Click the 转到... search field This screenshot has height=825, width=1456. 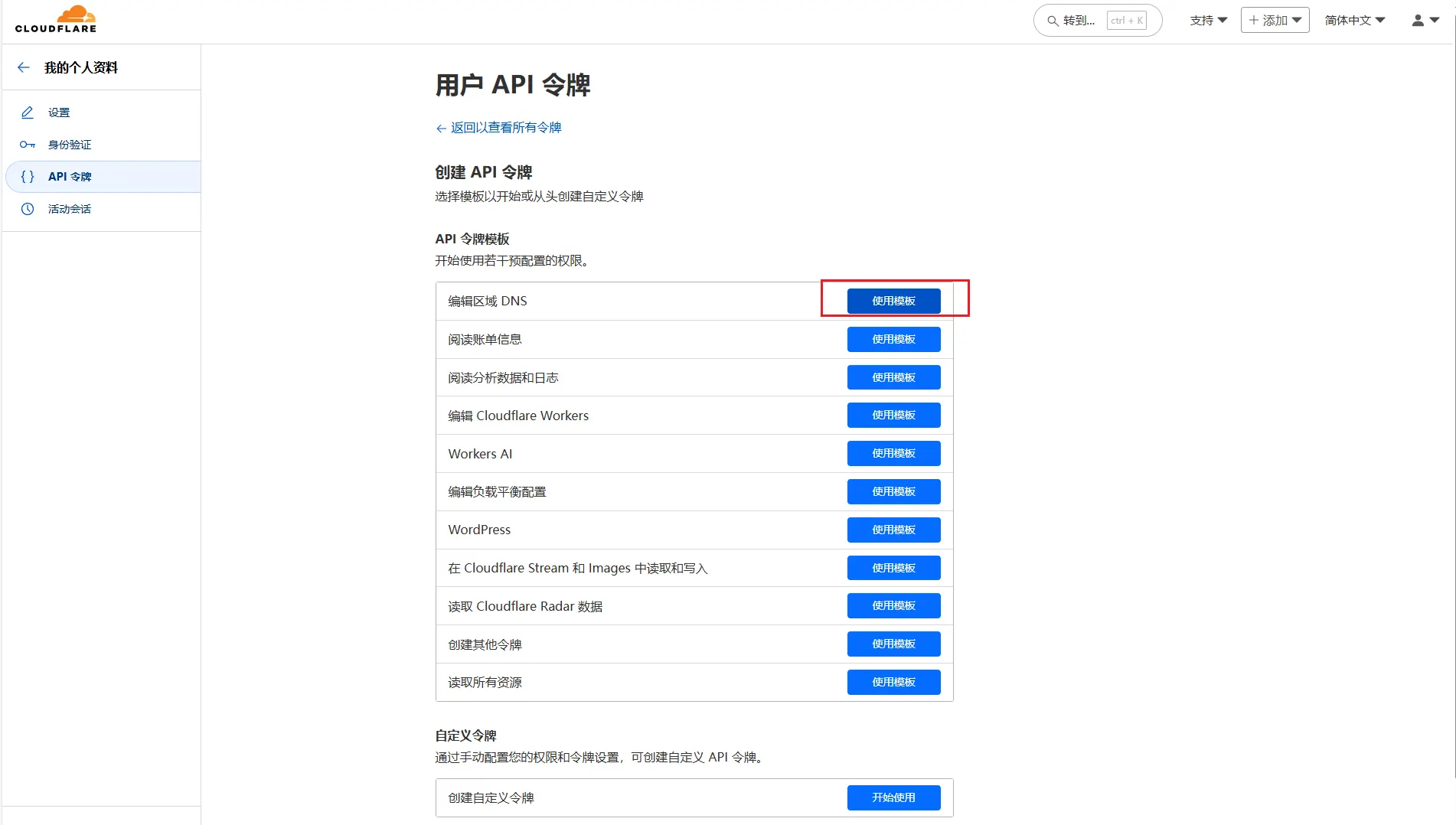1098,21
